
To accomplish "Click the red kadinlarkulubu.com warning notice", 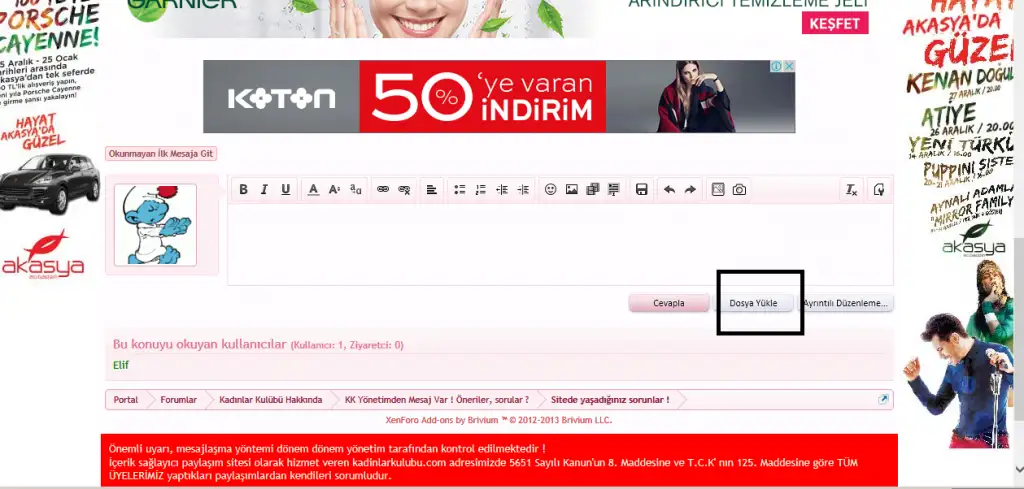I will [499, 460].
